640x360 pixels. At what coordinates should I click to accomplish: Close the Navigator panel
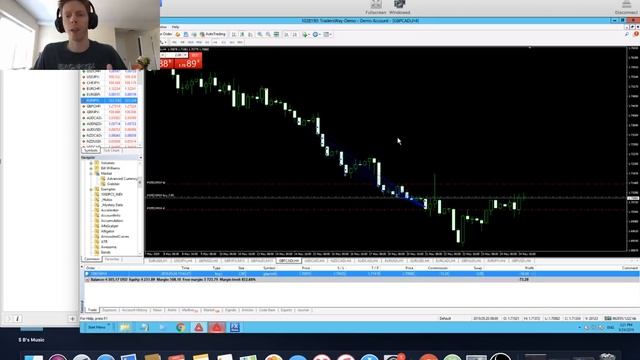[141, 158]
